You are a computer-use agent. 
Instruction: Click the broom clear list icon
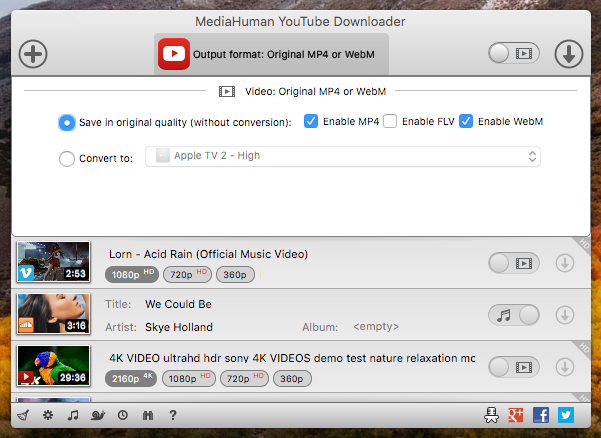tap(23, 415)
